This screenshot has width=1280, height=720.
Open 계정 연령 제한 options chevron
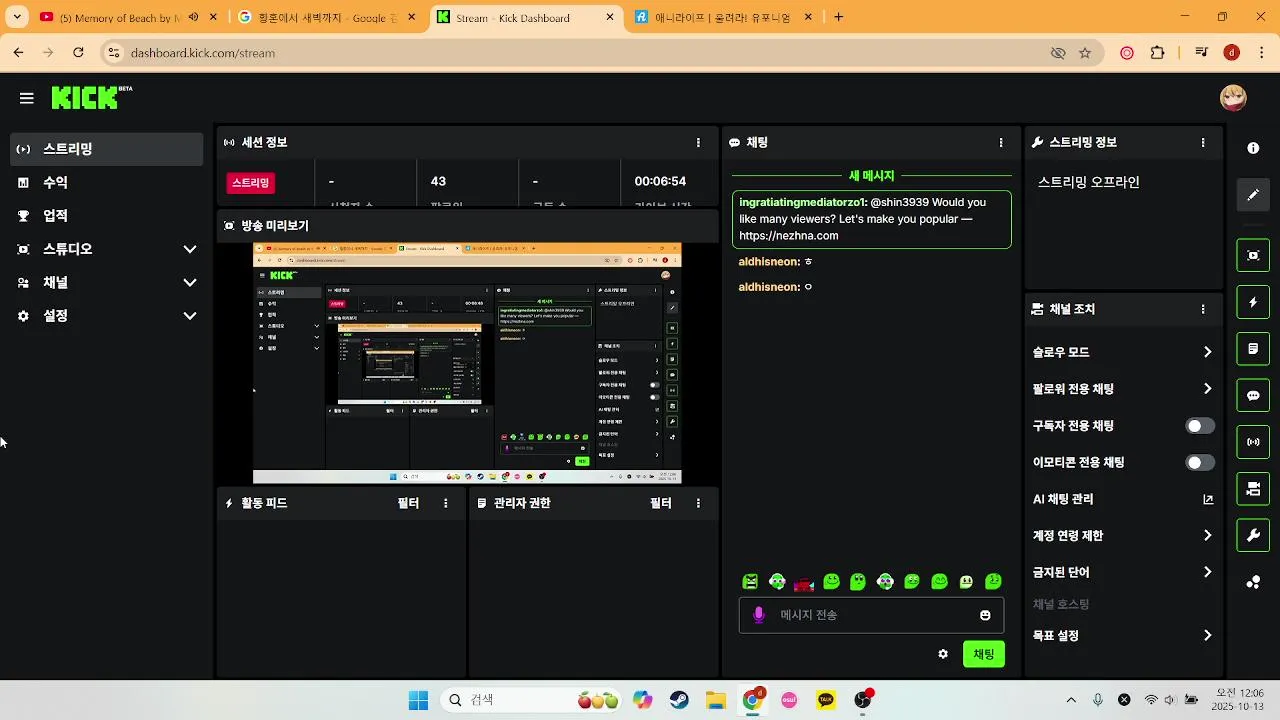tap(1207, 536)
